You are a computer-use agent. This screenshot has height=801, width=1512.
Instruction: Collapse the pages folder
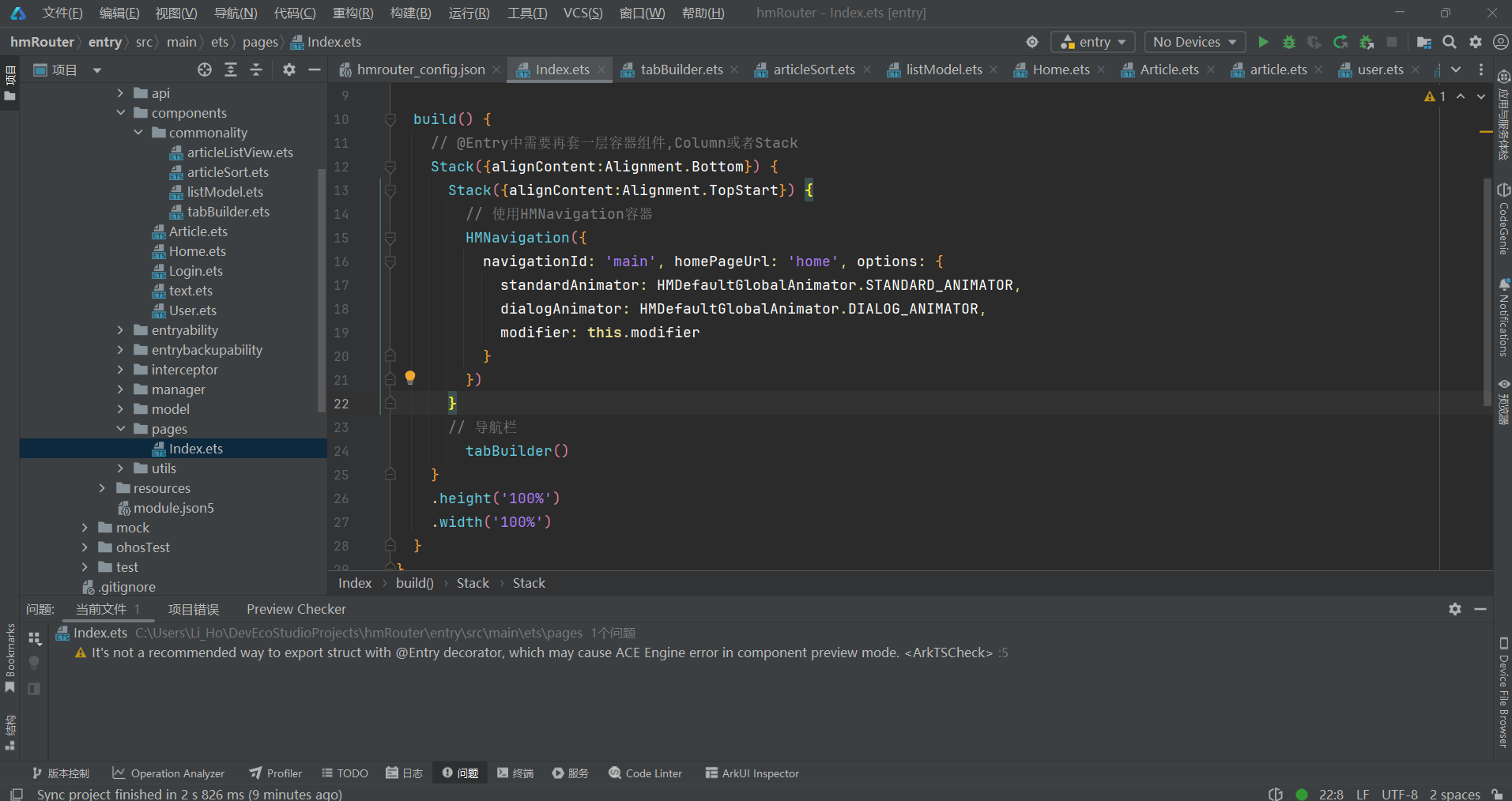click(120, 429)
